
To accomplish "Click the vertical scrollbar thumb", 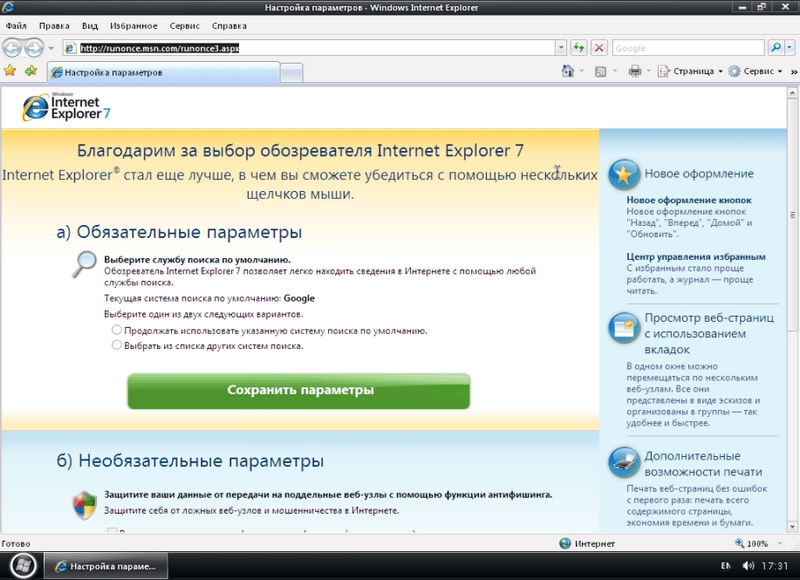I will point(792,214).
